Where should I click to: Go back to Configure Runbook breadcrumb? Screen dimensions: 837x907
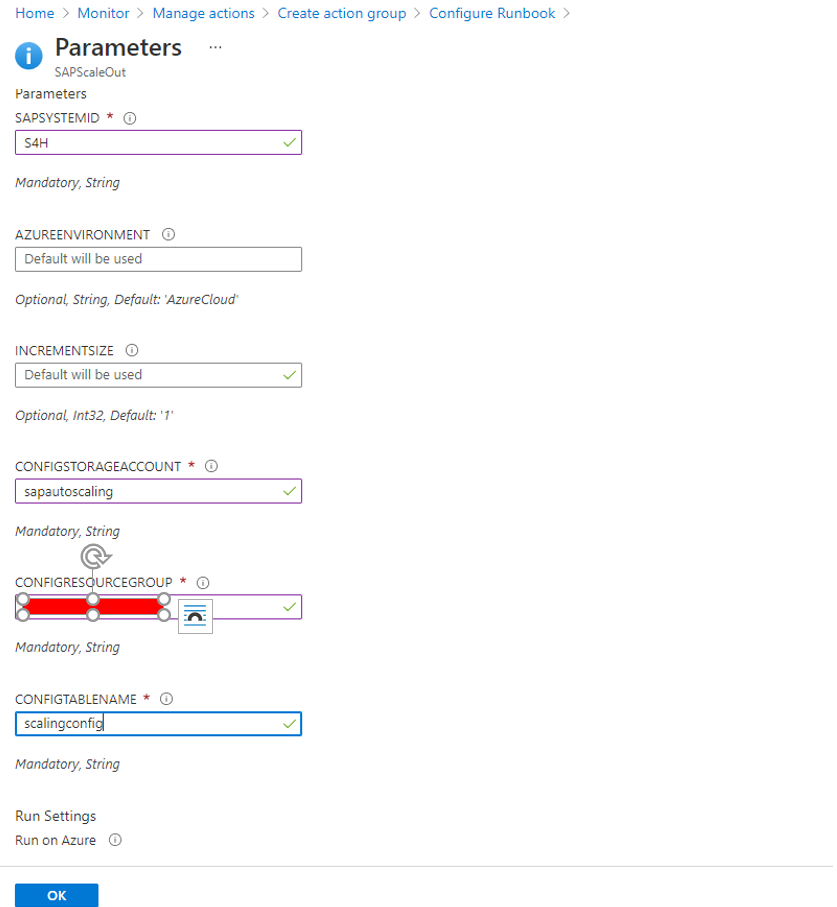[x=492, y=13]
